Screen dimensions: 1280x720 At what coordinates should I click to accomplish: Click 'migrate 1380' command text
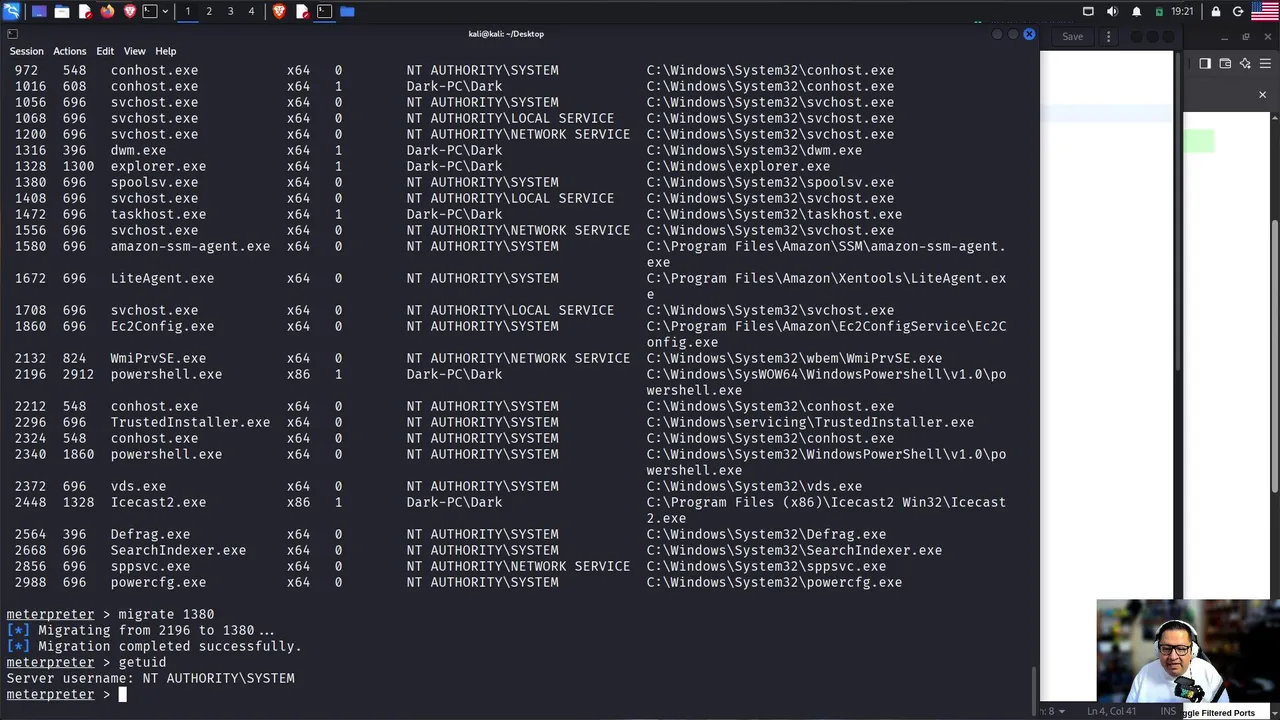(x=166, y=614)
